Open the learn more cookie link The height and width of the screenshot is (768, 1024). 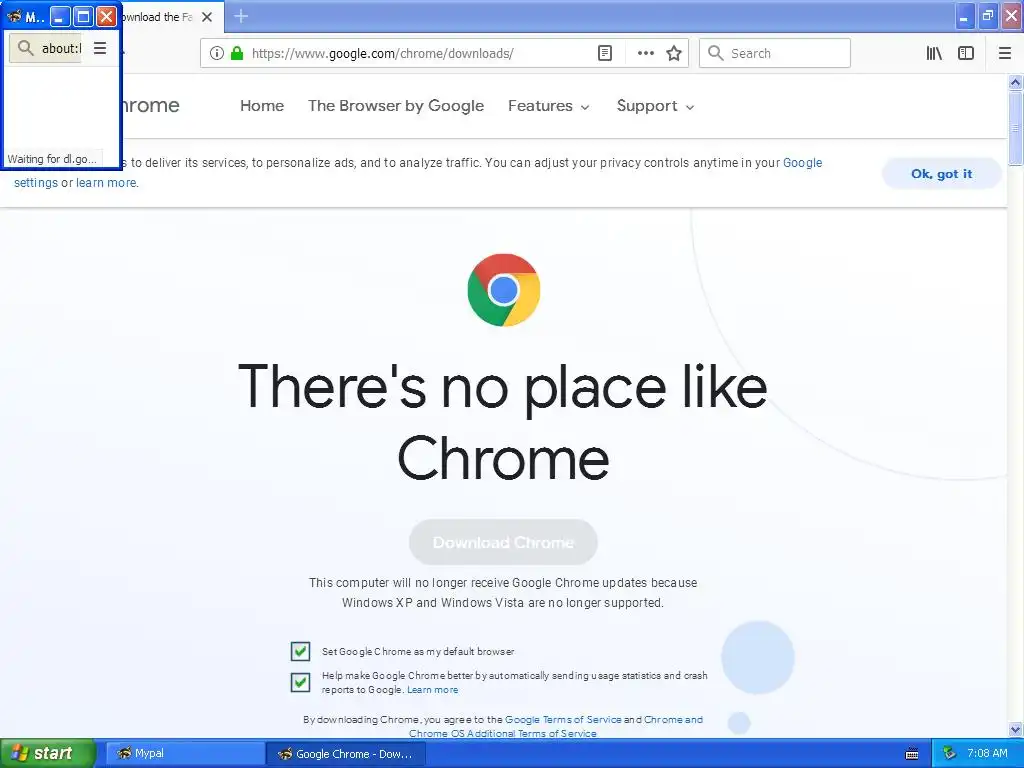click(106, 183)
